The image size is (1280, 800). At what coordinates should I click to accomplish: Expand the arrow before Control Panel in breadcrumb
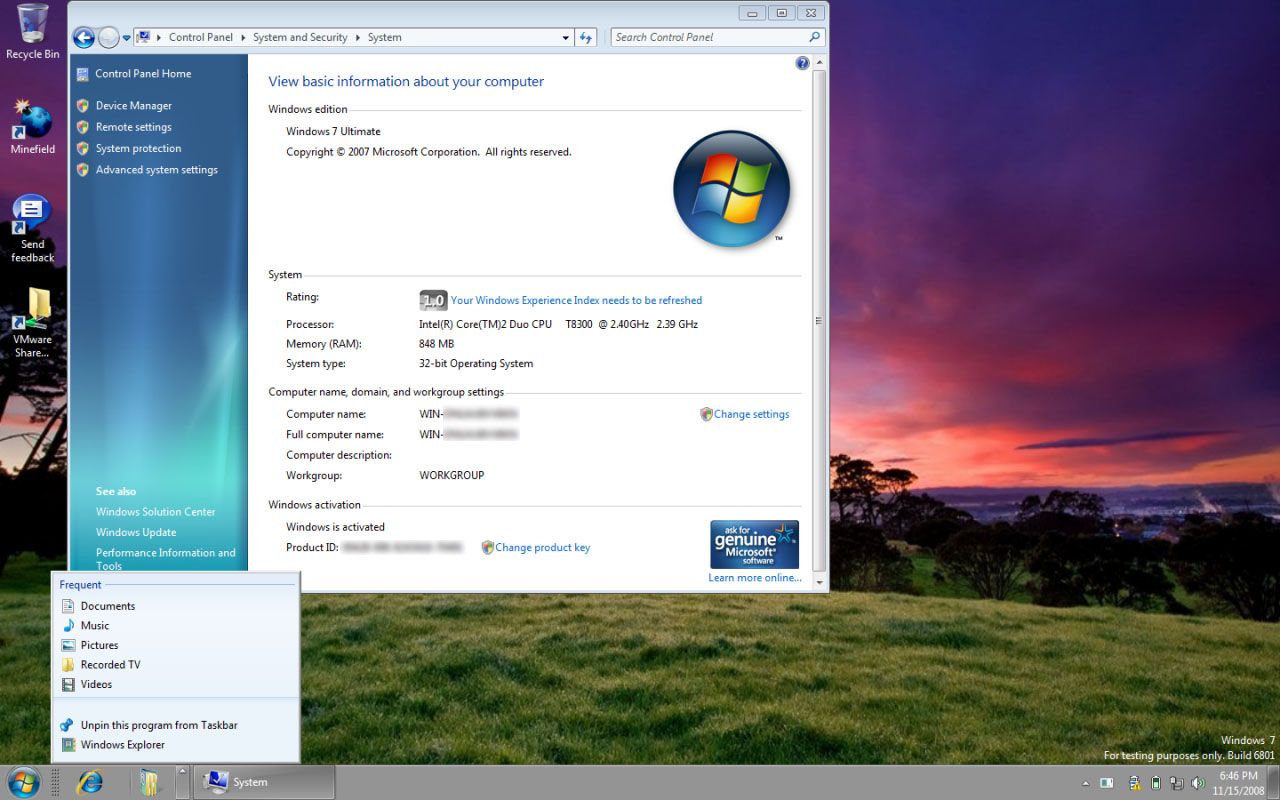click(159, 37)
